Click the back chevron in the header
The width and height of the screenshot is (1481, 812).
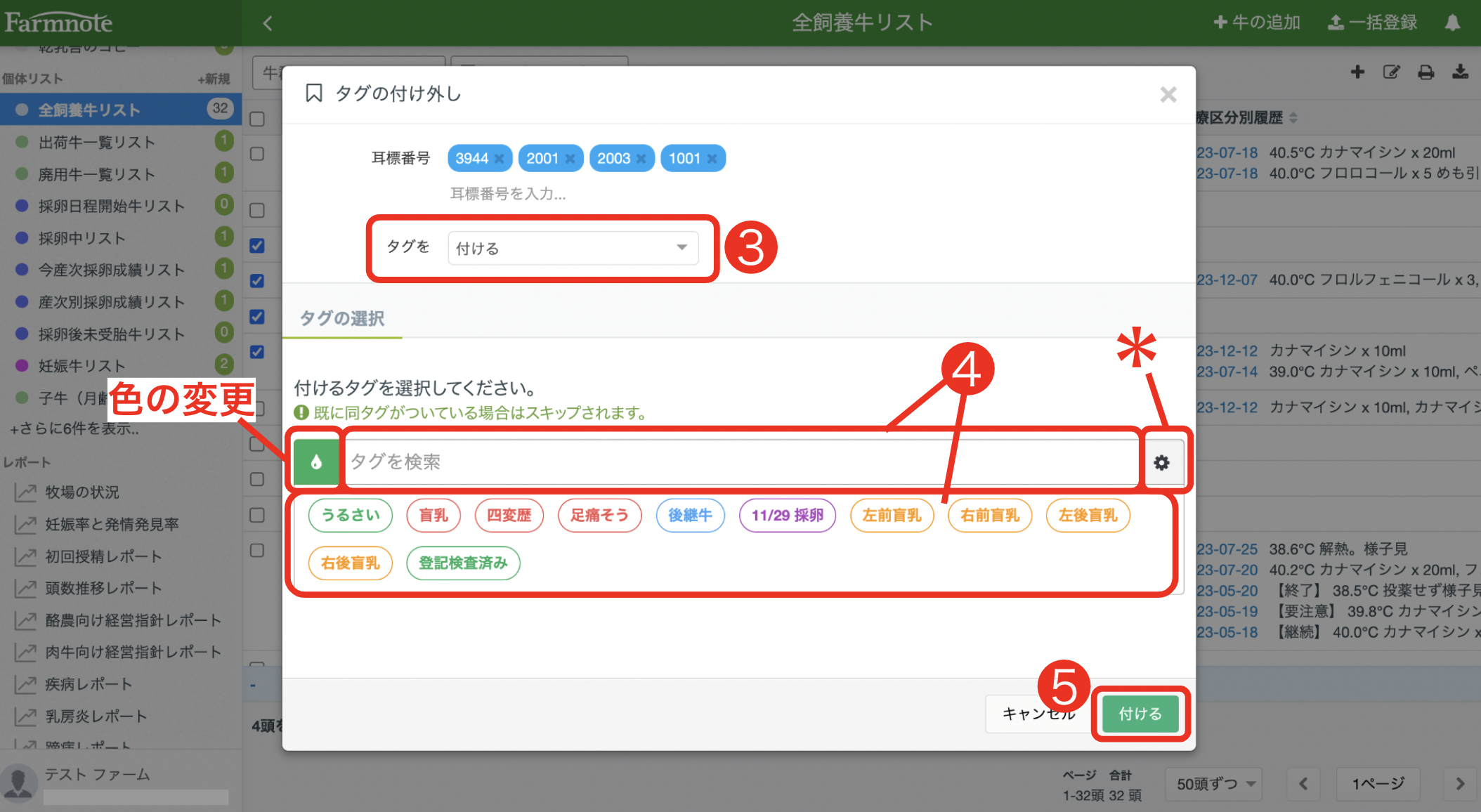pos(267,22)
